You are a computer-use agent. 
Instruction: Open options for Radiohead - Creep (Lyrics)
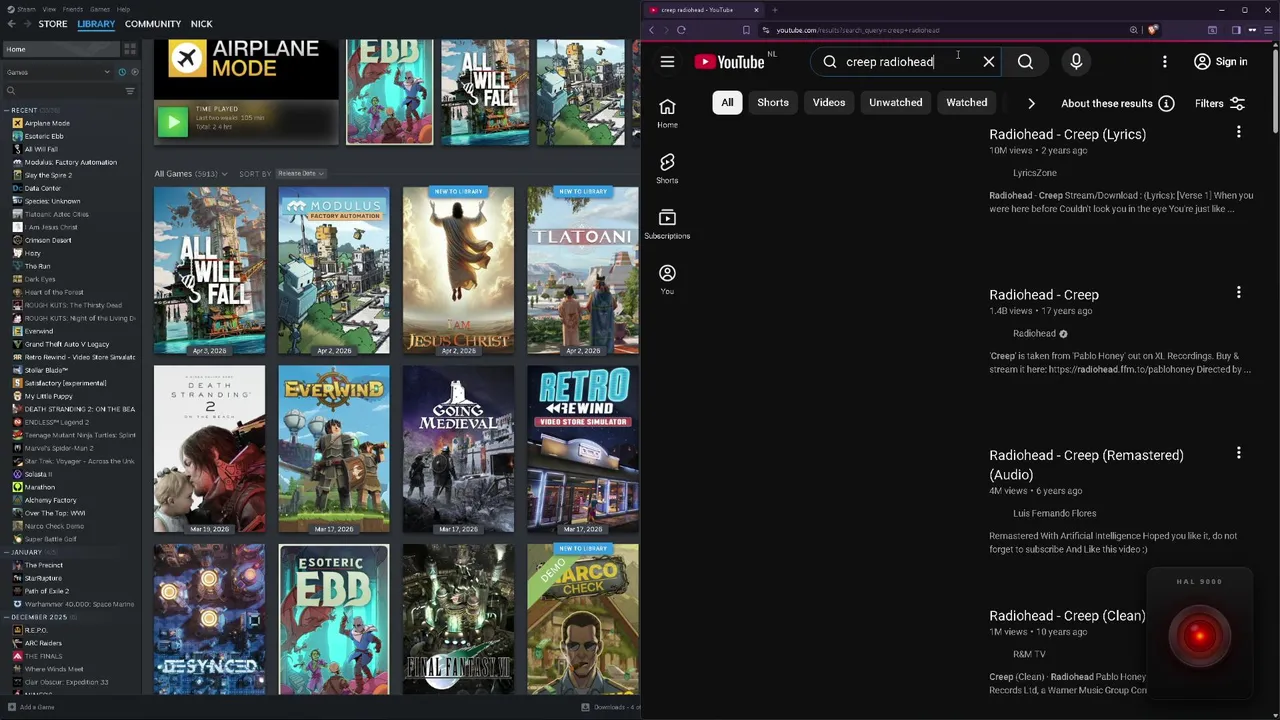point(1238,132)
